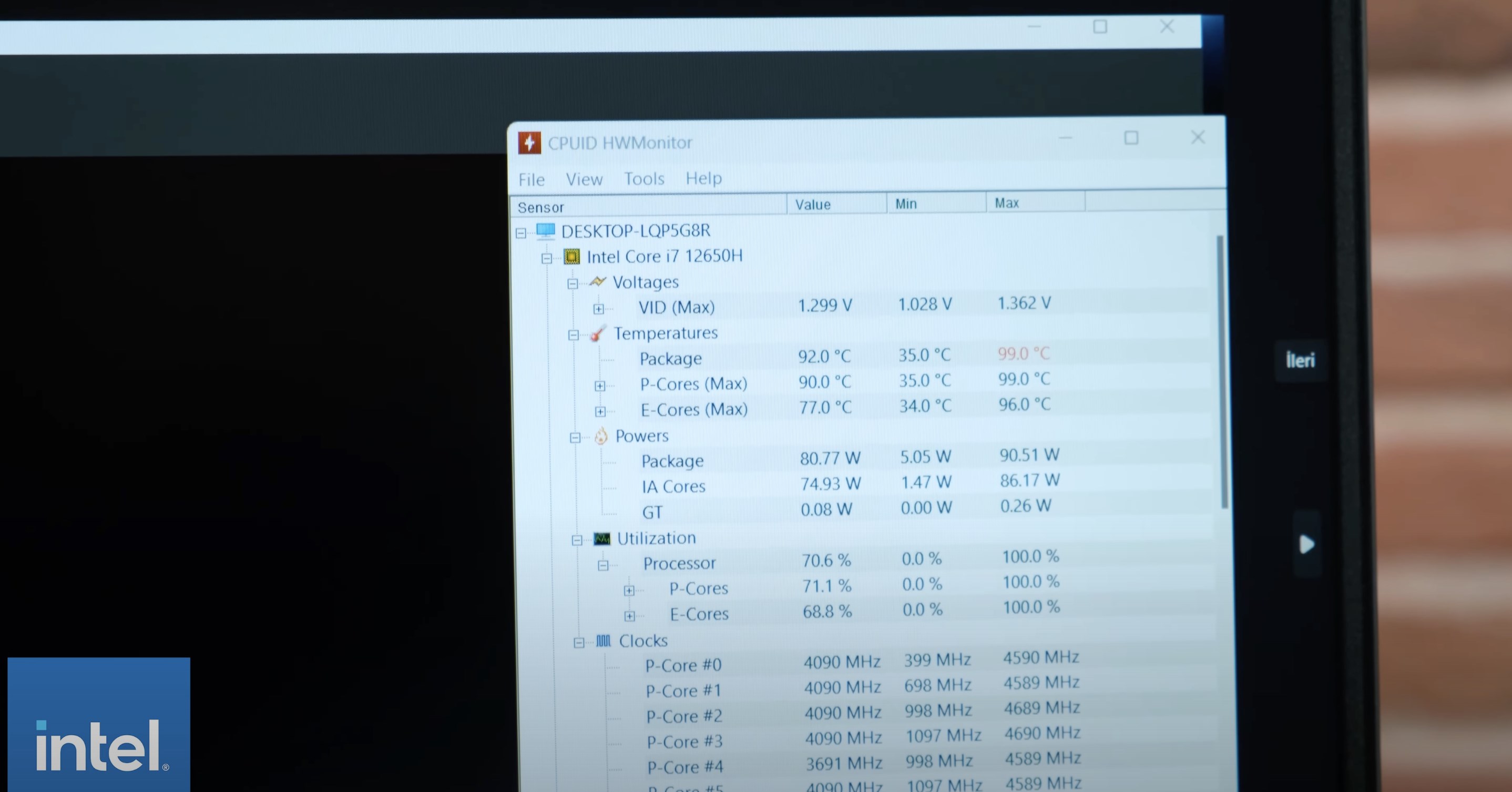Screen dimensions: 1512x792
Task: Click the 1.299 V voltage value
Action: click(x=825, y=306)
